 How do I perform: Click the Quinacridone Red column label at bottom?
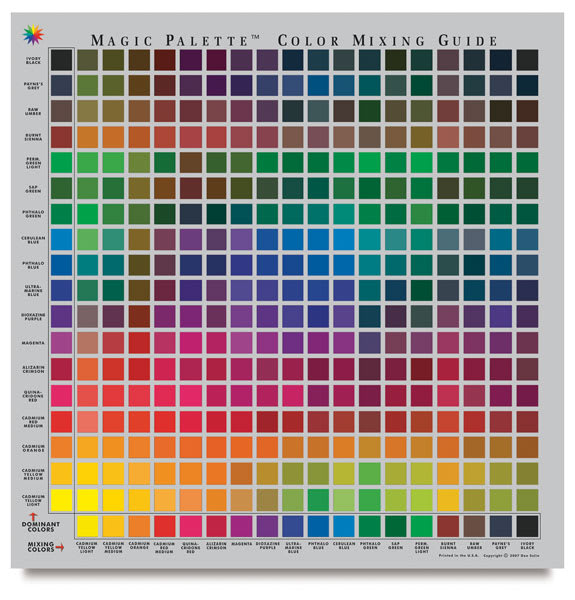(191, 548)
